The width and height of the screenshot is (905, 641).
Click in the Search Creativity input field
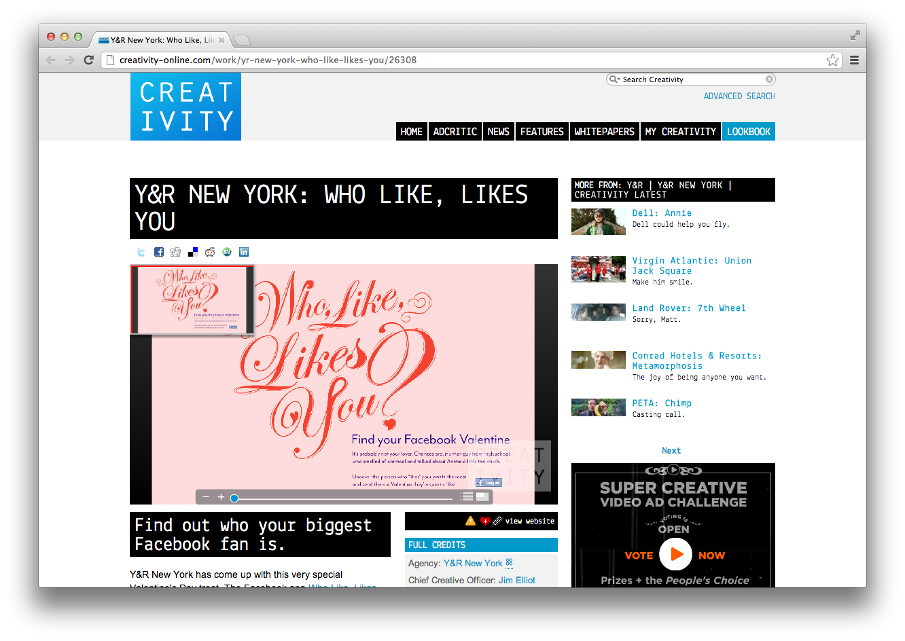tap(693, 80)
